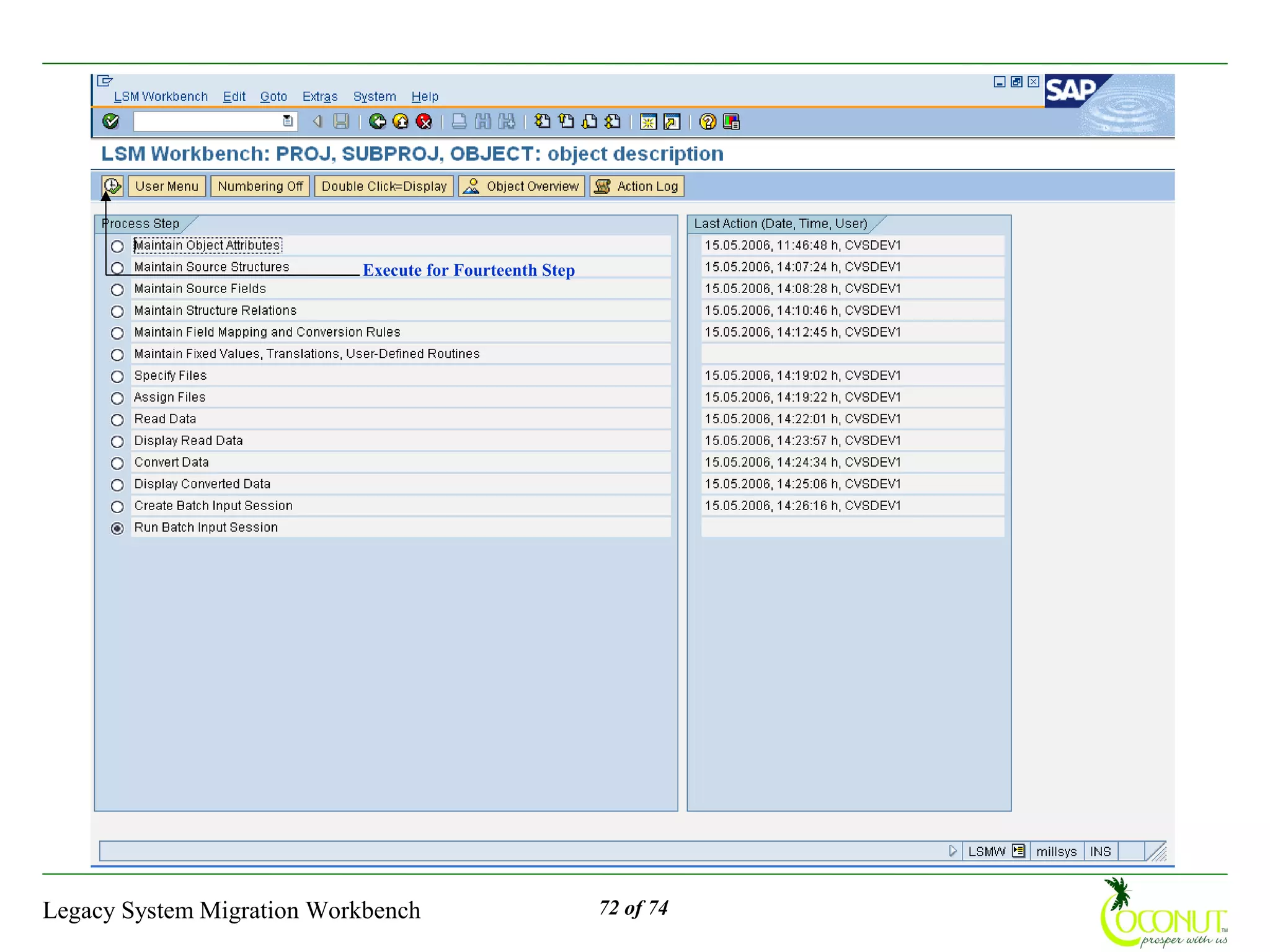This screenshot has height=952, width=1270.
Task: Click the green Enter checkmark icon
Action: (x=111, y=121)
